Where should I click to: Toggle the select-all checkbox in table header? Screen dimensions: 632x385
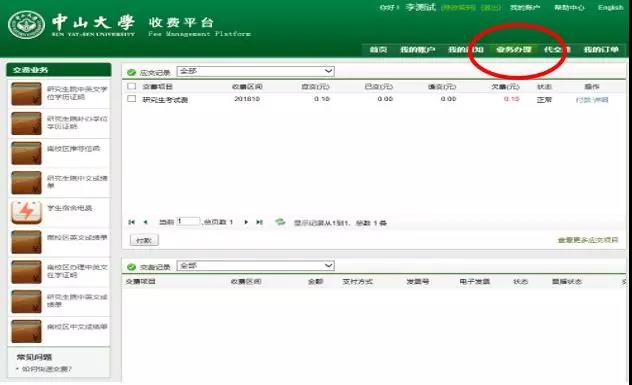(131, 86)
